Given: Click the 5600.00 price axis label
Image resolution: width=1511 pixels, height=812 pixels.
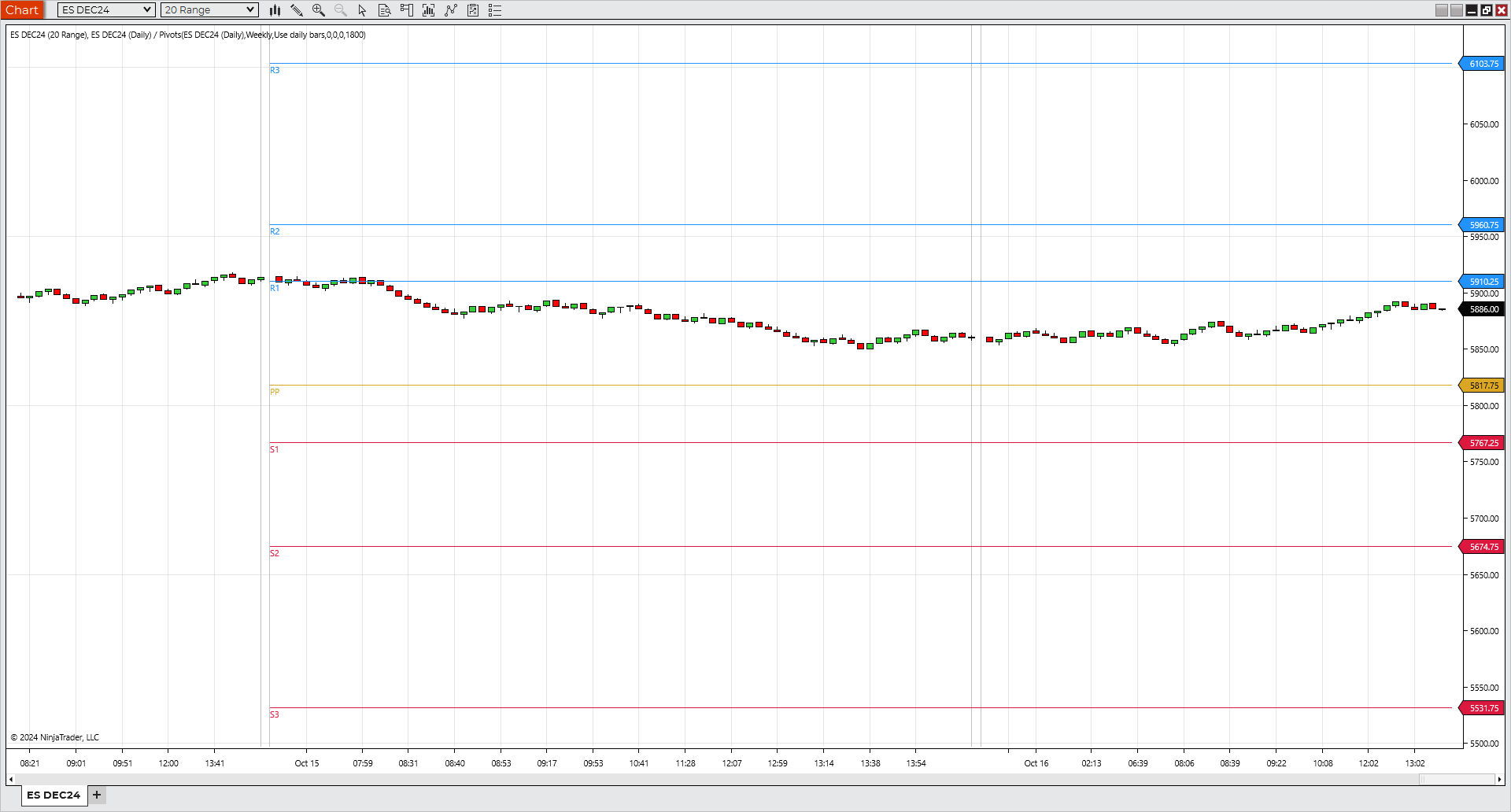Looking at the screenshot, I should pos(1484,631).
